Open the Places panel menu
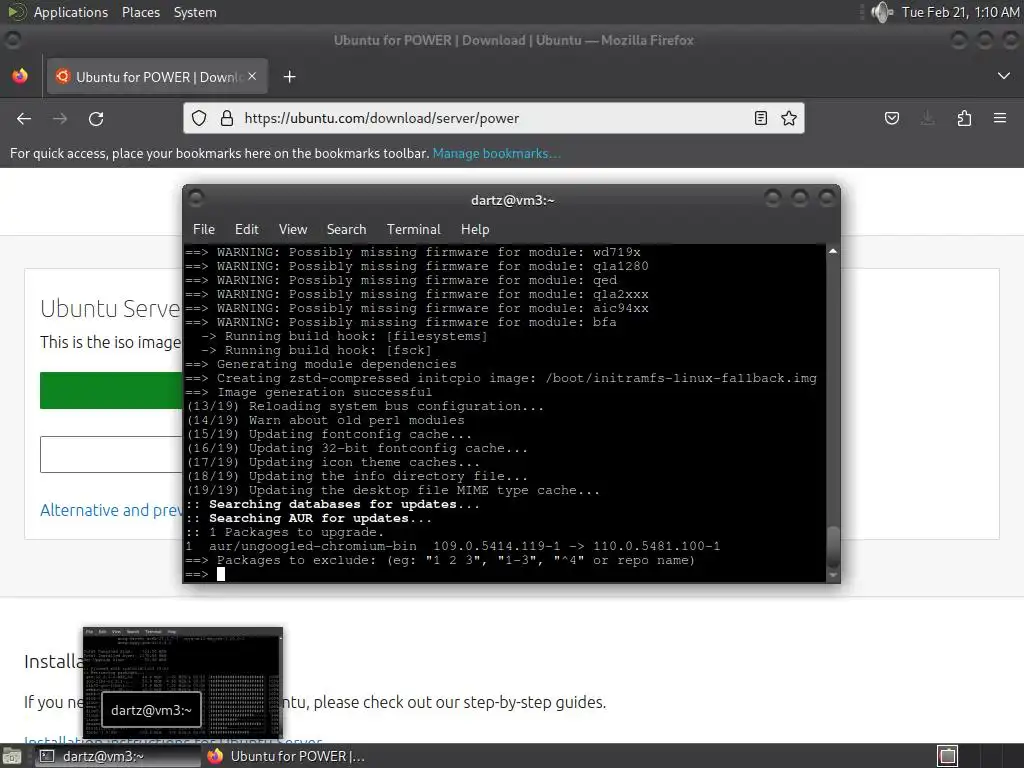Screen dimensions: 1024x768 click(141, 12)
